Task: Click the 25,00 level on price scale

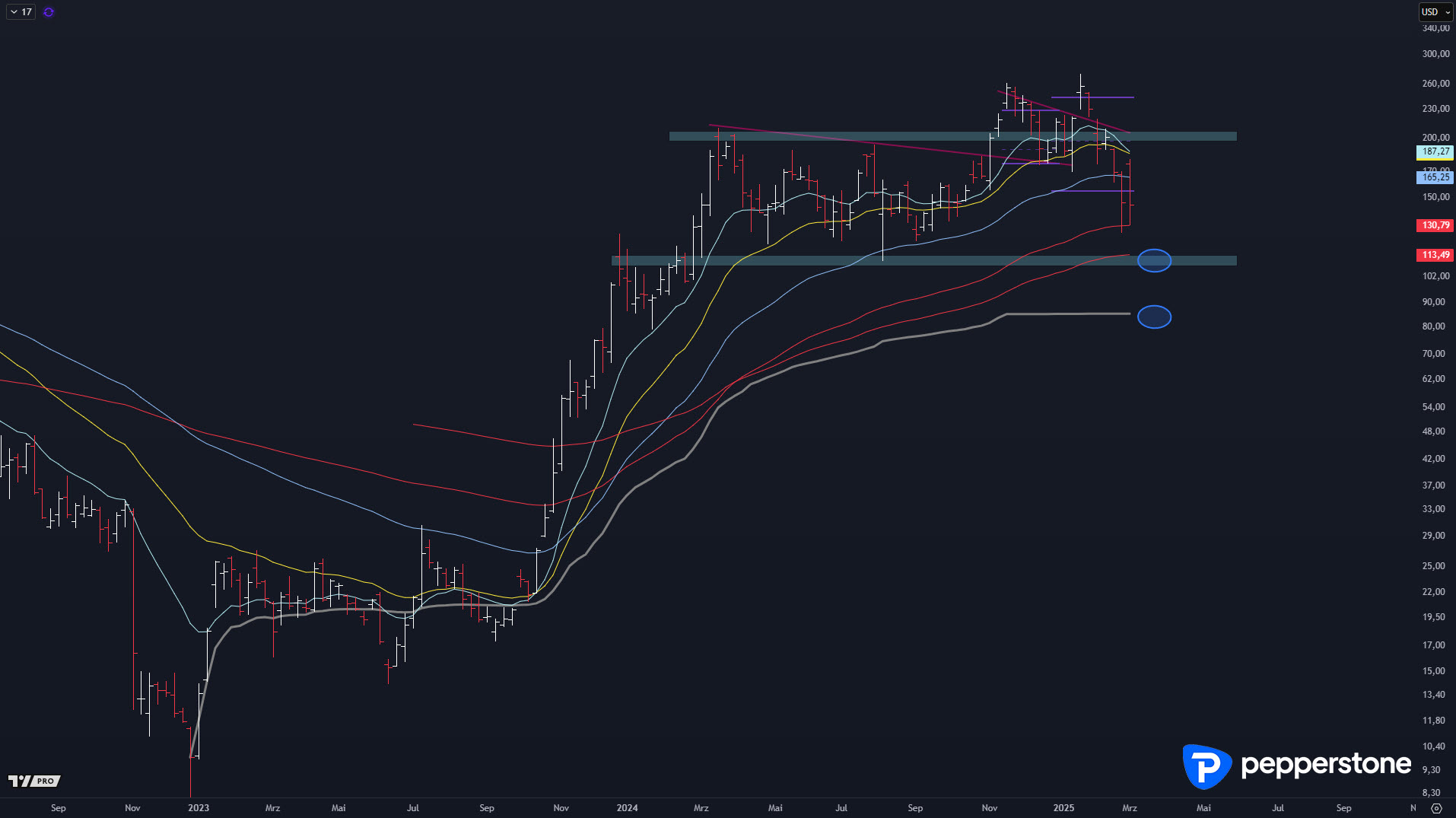Action: (1434, 566)
